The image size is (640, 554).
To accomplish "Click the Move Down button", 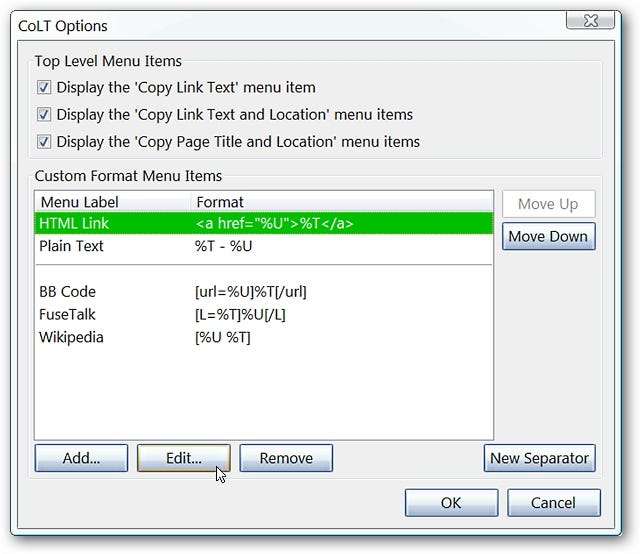I will (549, 236).
